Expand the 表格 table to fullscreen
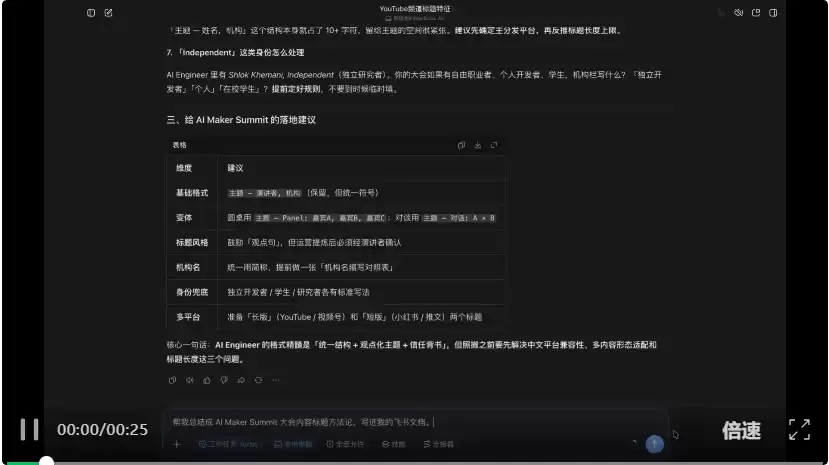829x465 pixels. 494,145
